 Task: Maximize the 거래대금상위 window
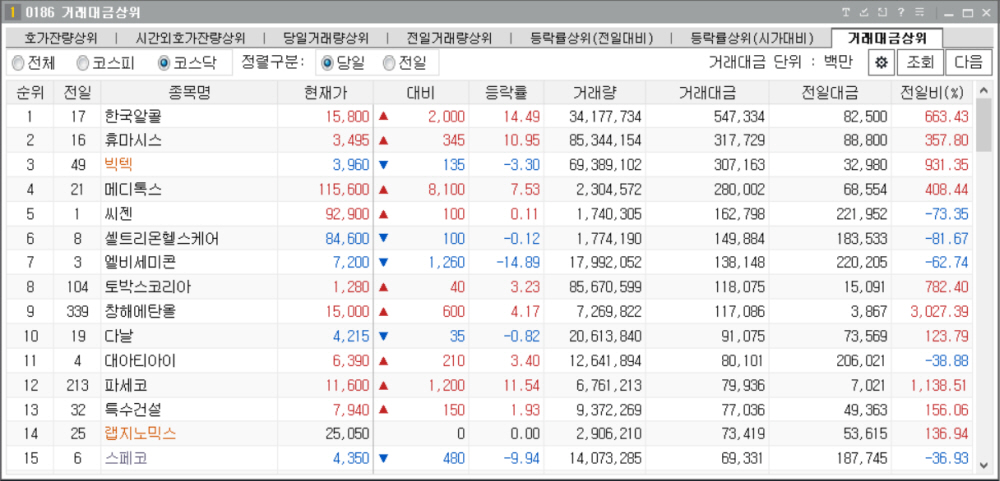(967, 13)
